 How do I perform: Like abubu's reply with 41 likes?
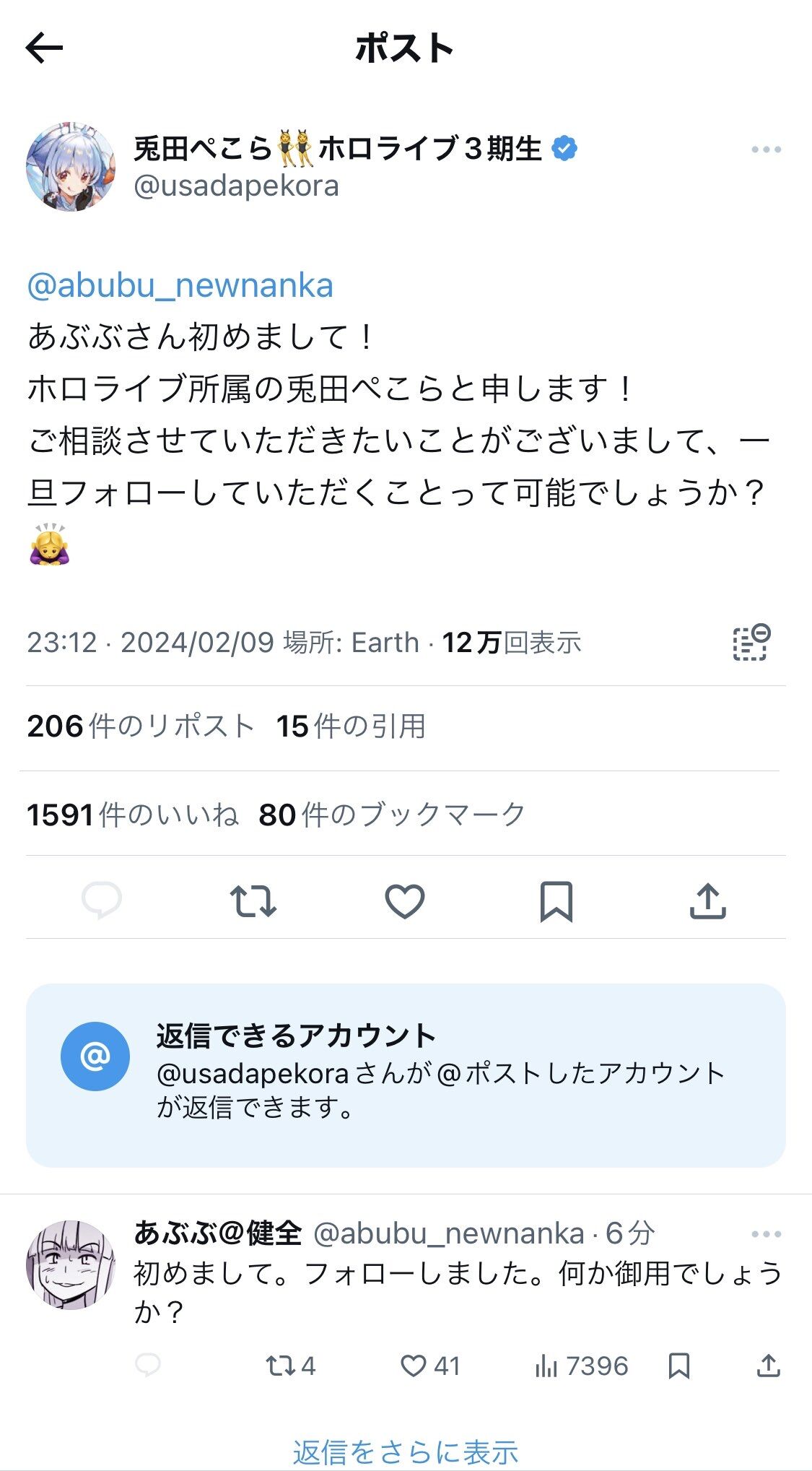click(x=429, y=1366)
